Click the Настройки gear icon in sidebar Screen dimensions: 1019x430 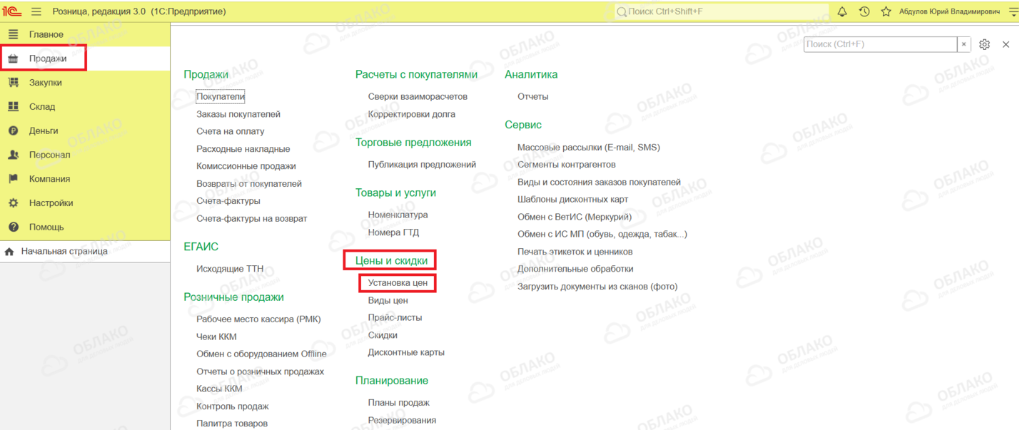point(13,203)
